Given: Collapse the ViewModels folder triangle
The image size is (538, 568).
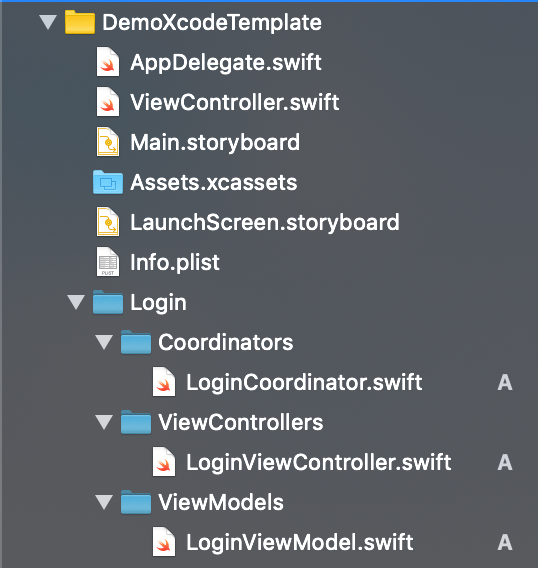Looking at the screenshot, I should point(104,502).
